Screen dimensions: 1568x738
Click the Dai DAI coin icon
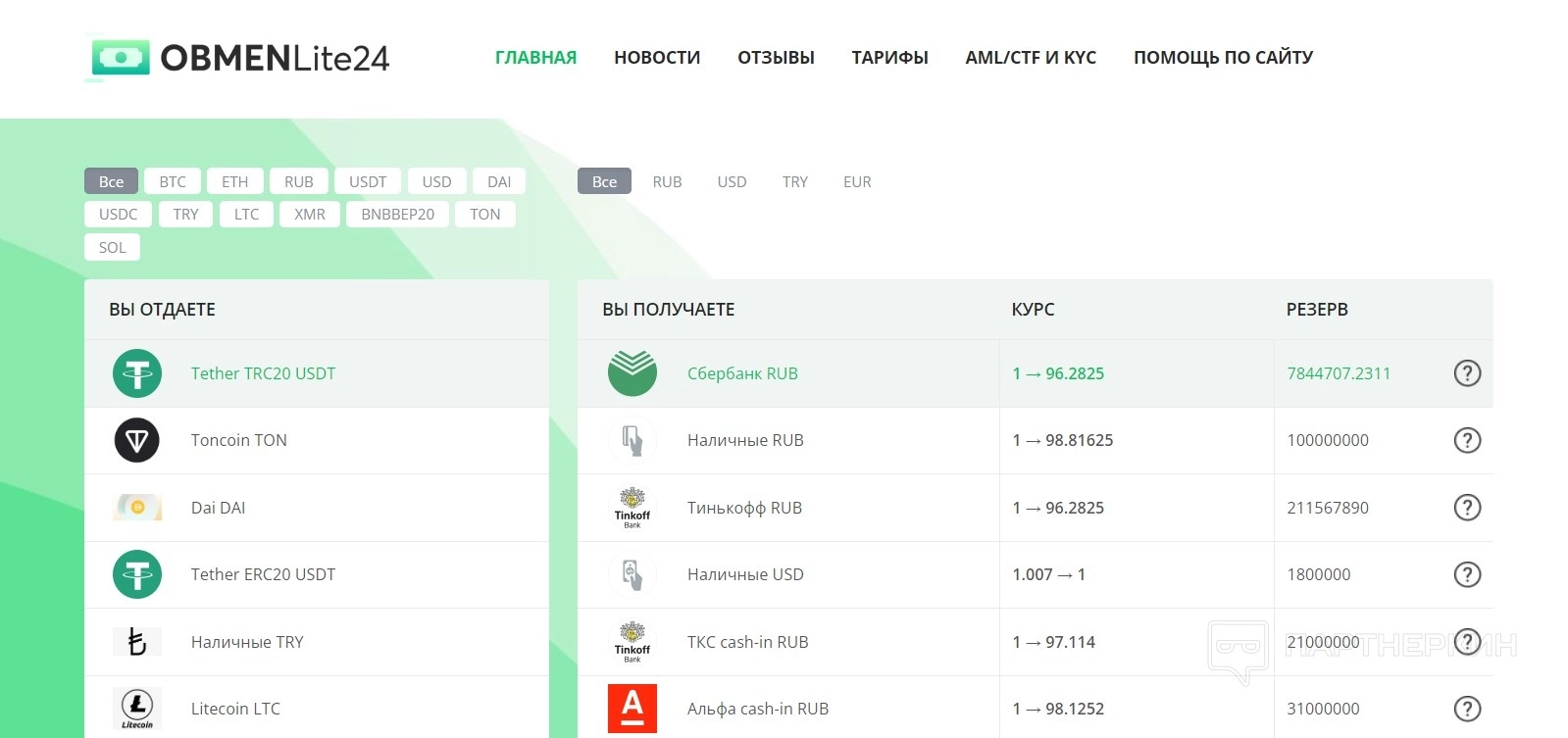pyautogui.click(x=137, y=508)
